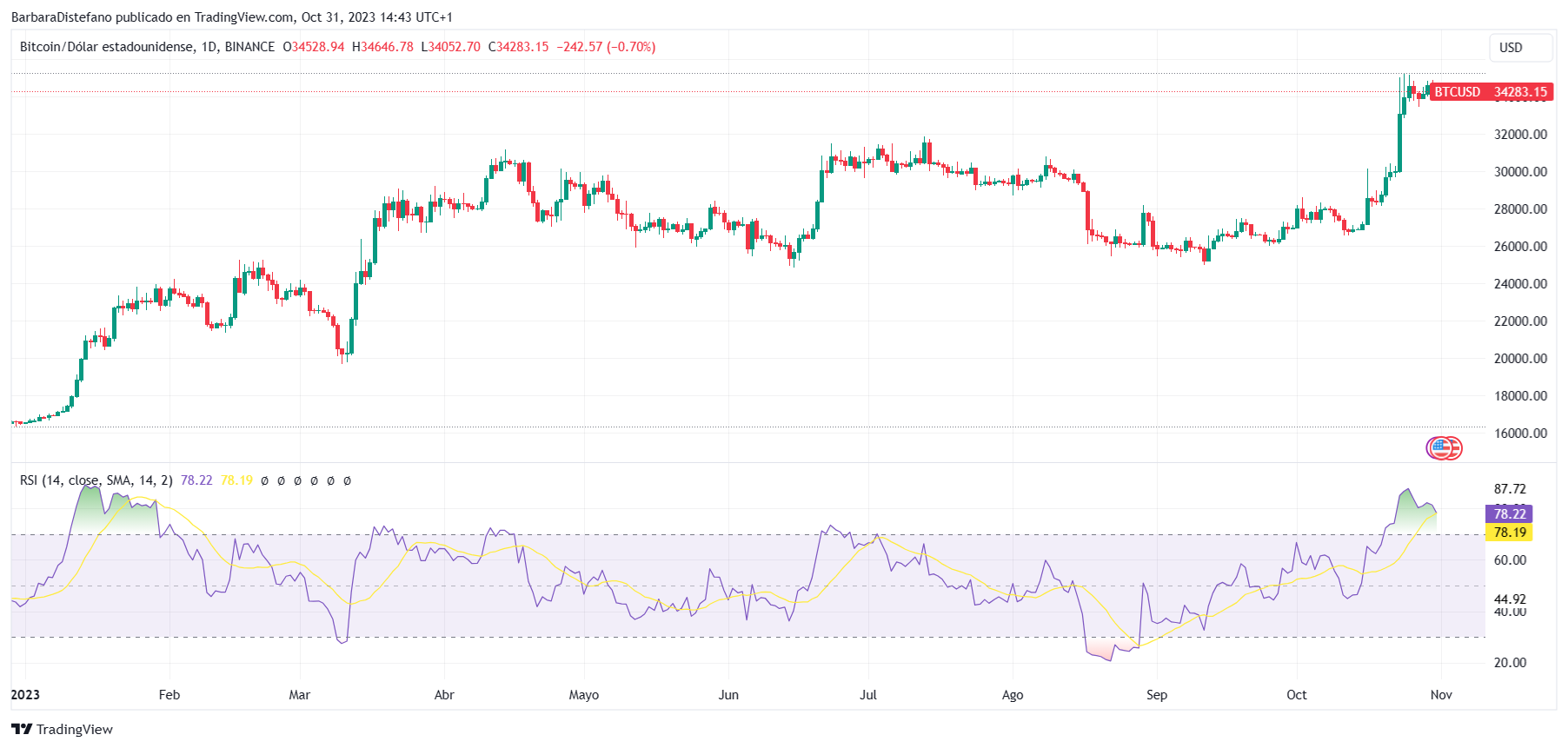Click the yellow 78.19 SMA axis tag
This screenshot has width=1568, height=748.
[x=1508, y=533]
